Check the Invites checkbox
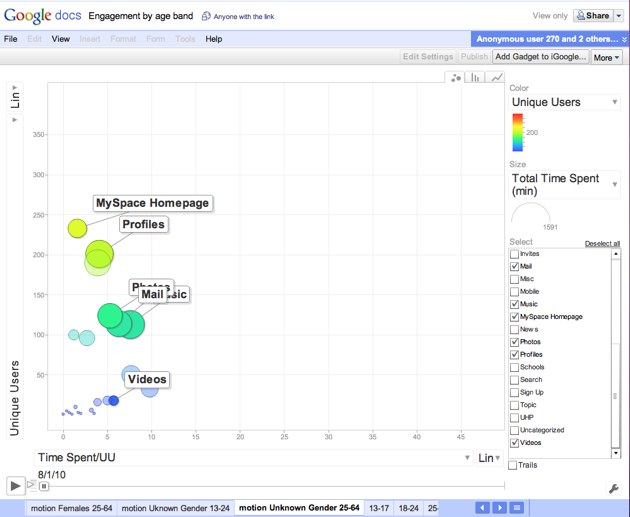Screen dimensions: 630x517 (514, 254)
